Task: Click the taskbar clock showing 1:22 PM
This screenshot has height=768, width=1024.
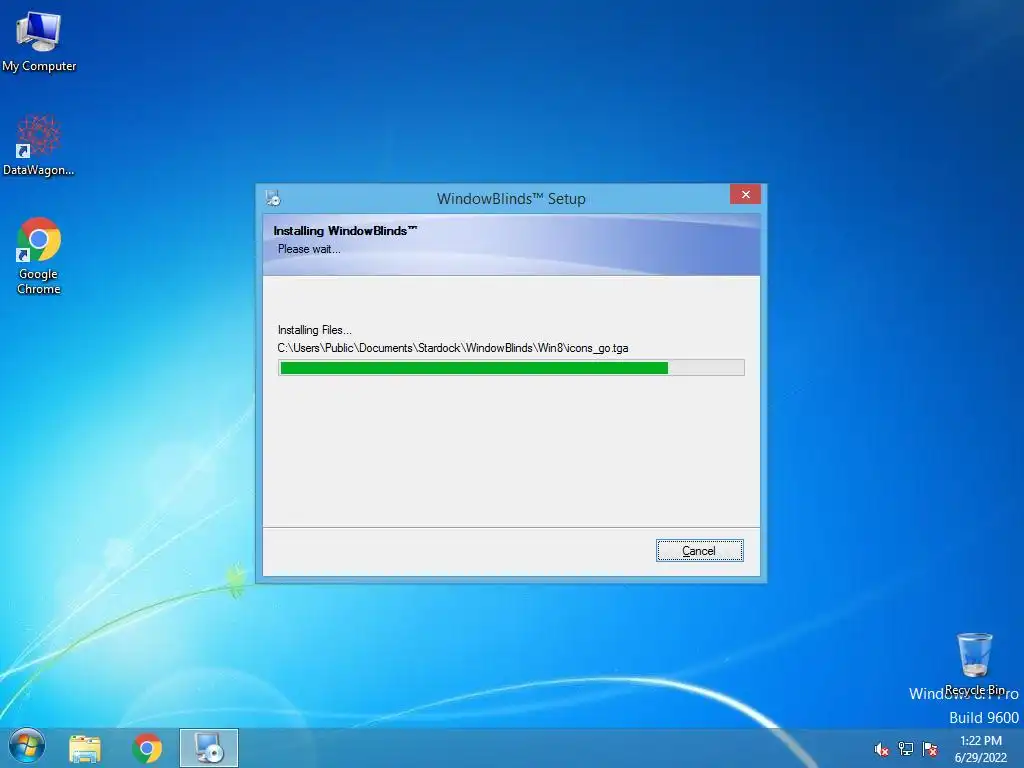Action: point(981,749)
